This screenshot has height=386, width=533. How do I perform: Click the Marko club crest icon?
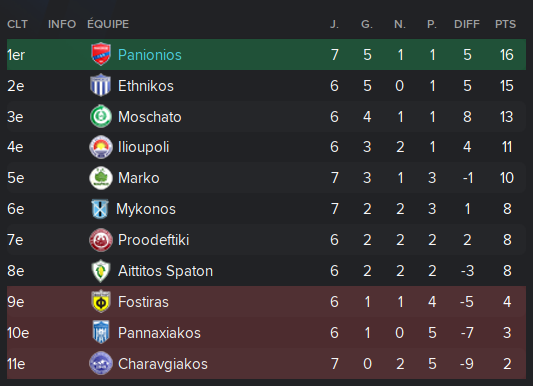click(x=101, y=178)
